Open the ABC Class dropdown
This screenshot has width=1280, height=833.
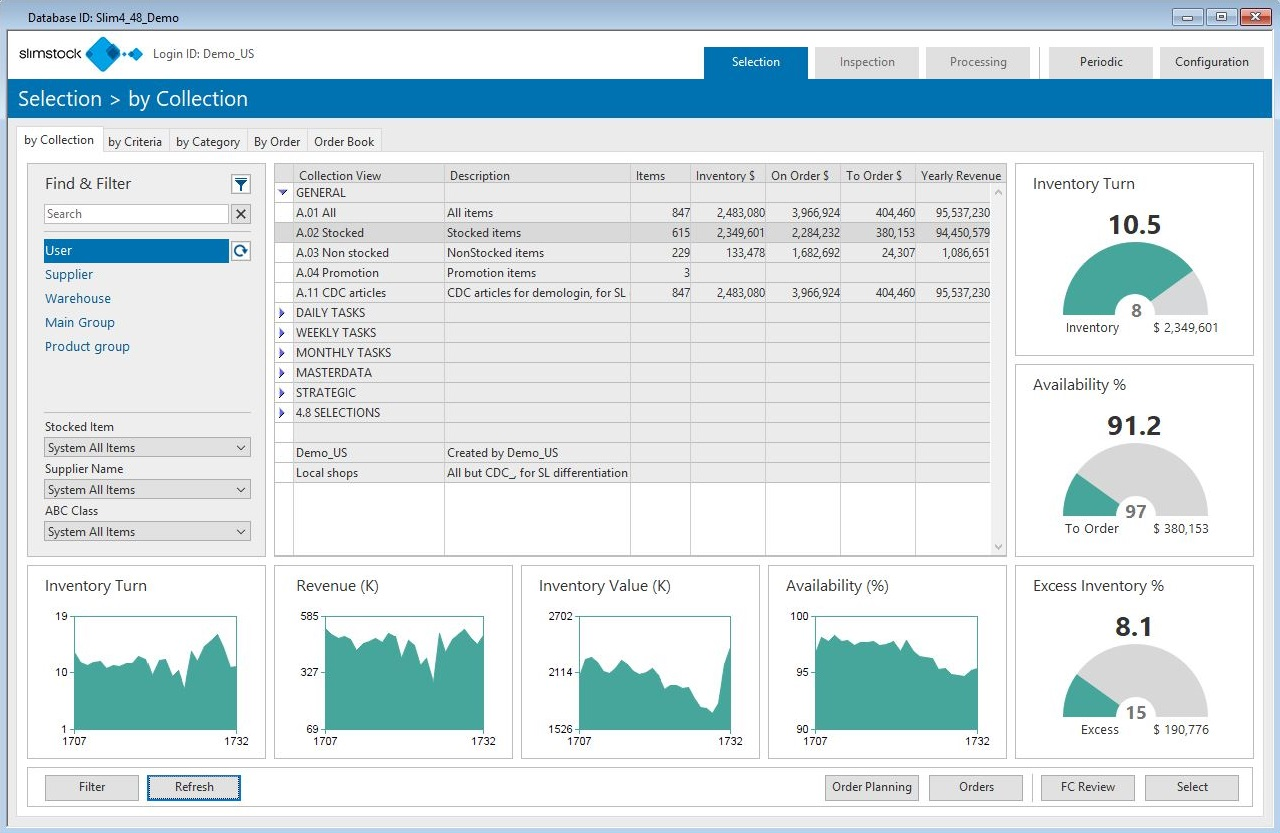coord(147,532)
